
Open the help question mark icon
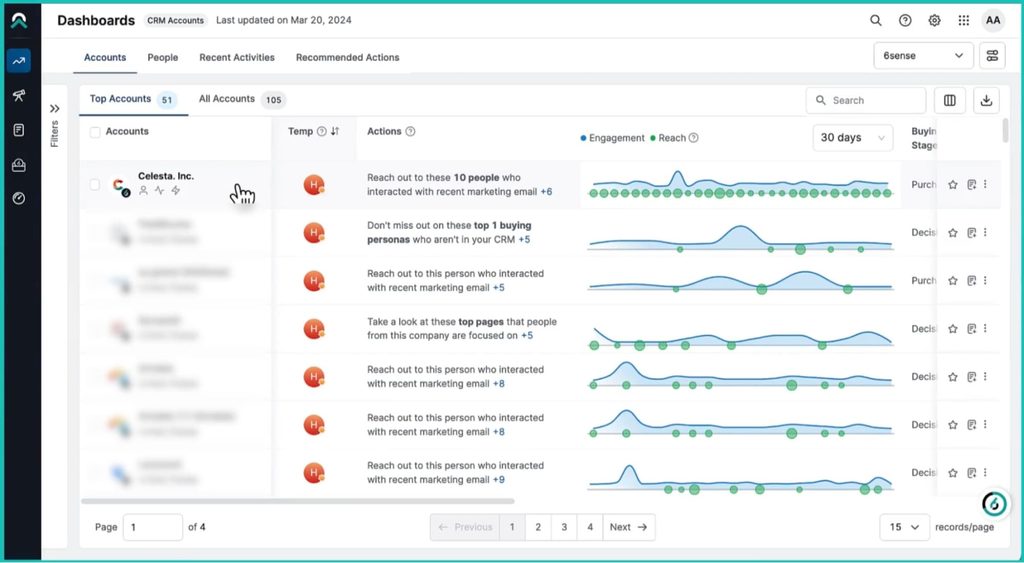pos(905,20)
